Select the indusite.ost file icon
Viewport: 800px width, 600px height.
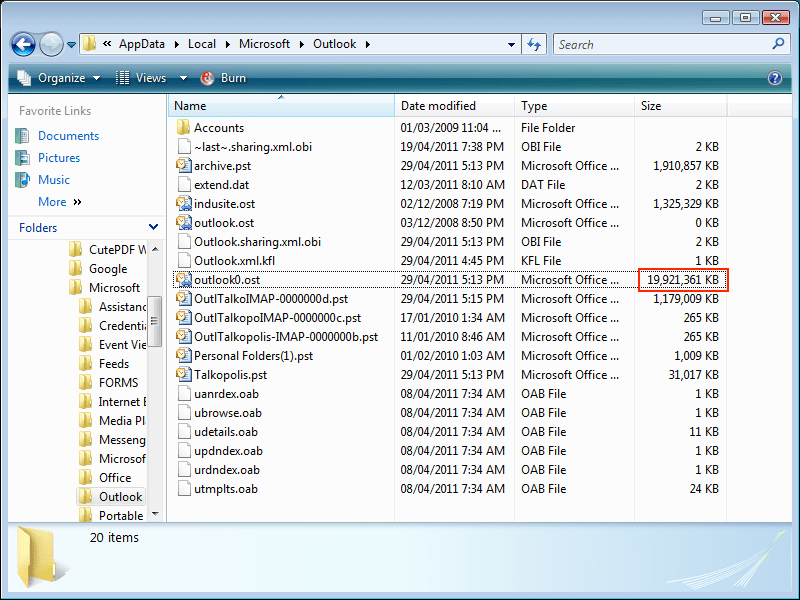click(184, 204)
